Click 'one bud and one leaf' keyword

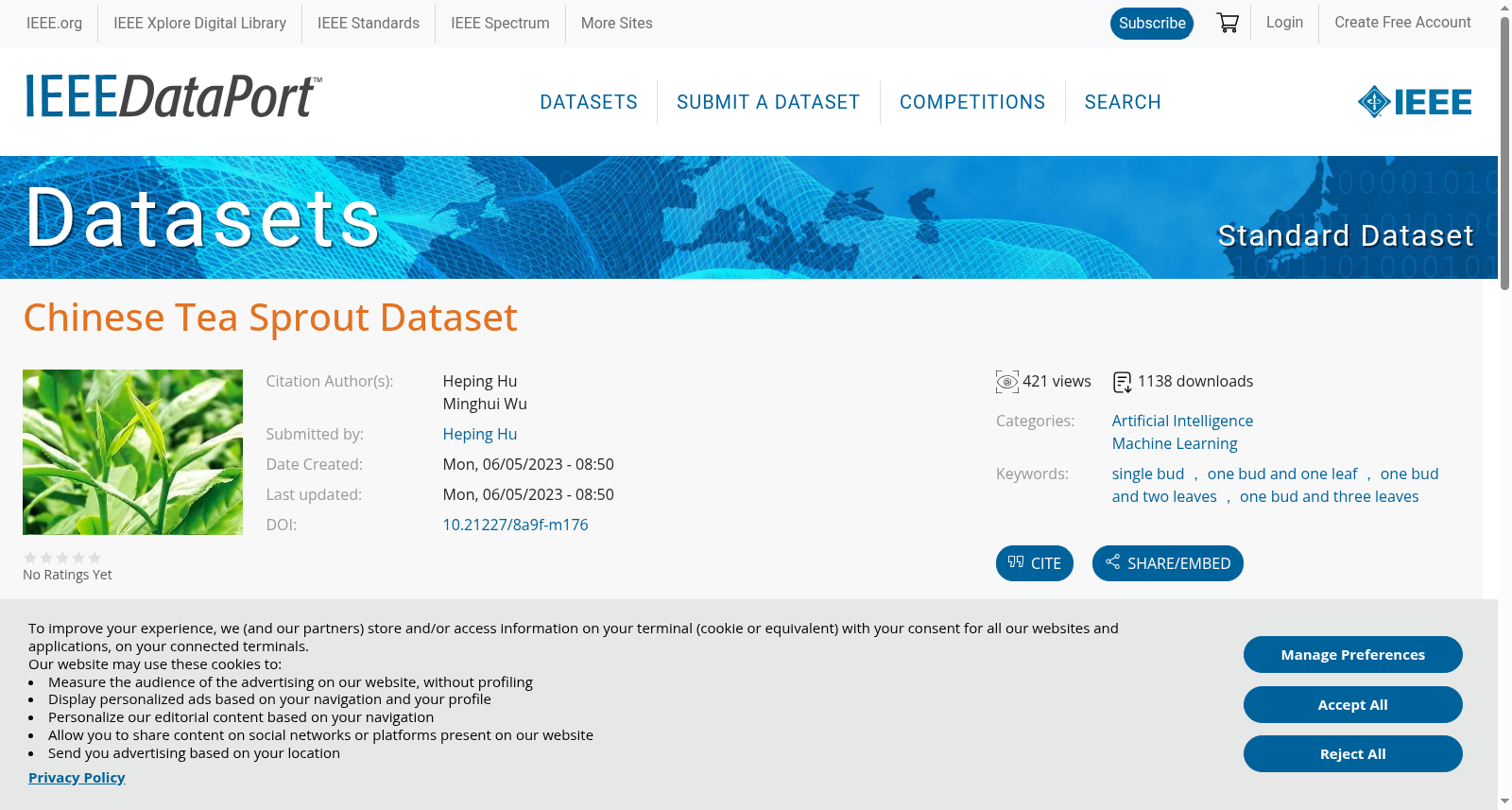click(1282, 474)
